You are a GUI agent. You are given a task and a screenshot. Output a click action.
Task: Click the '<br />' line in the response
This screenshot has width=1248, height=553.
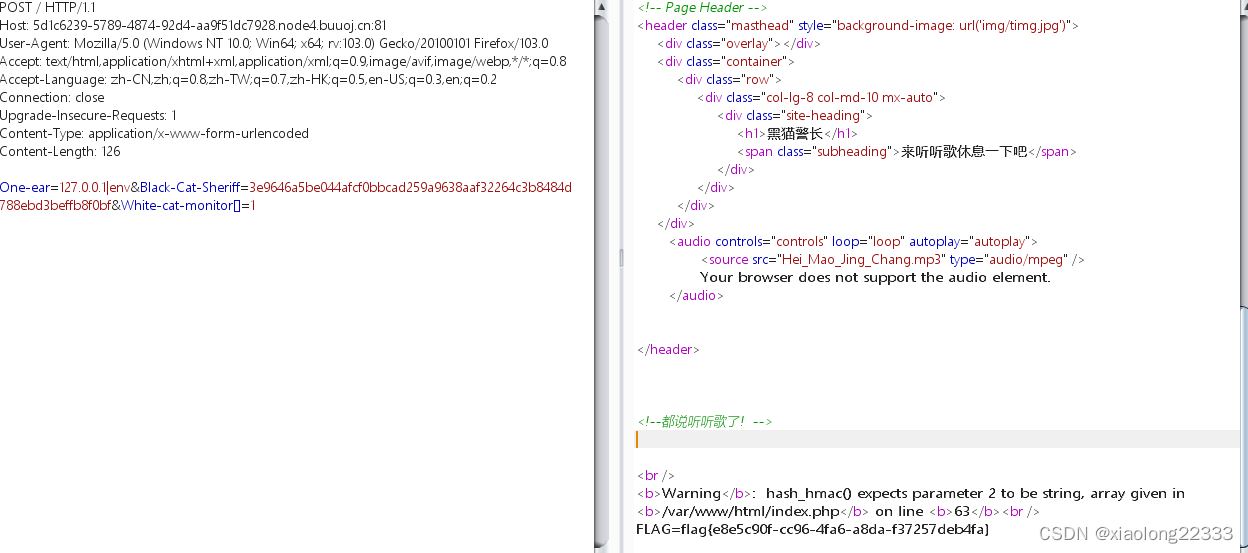(656, 475)
